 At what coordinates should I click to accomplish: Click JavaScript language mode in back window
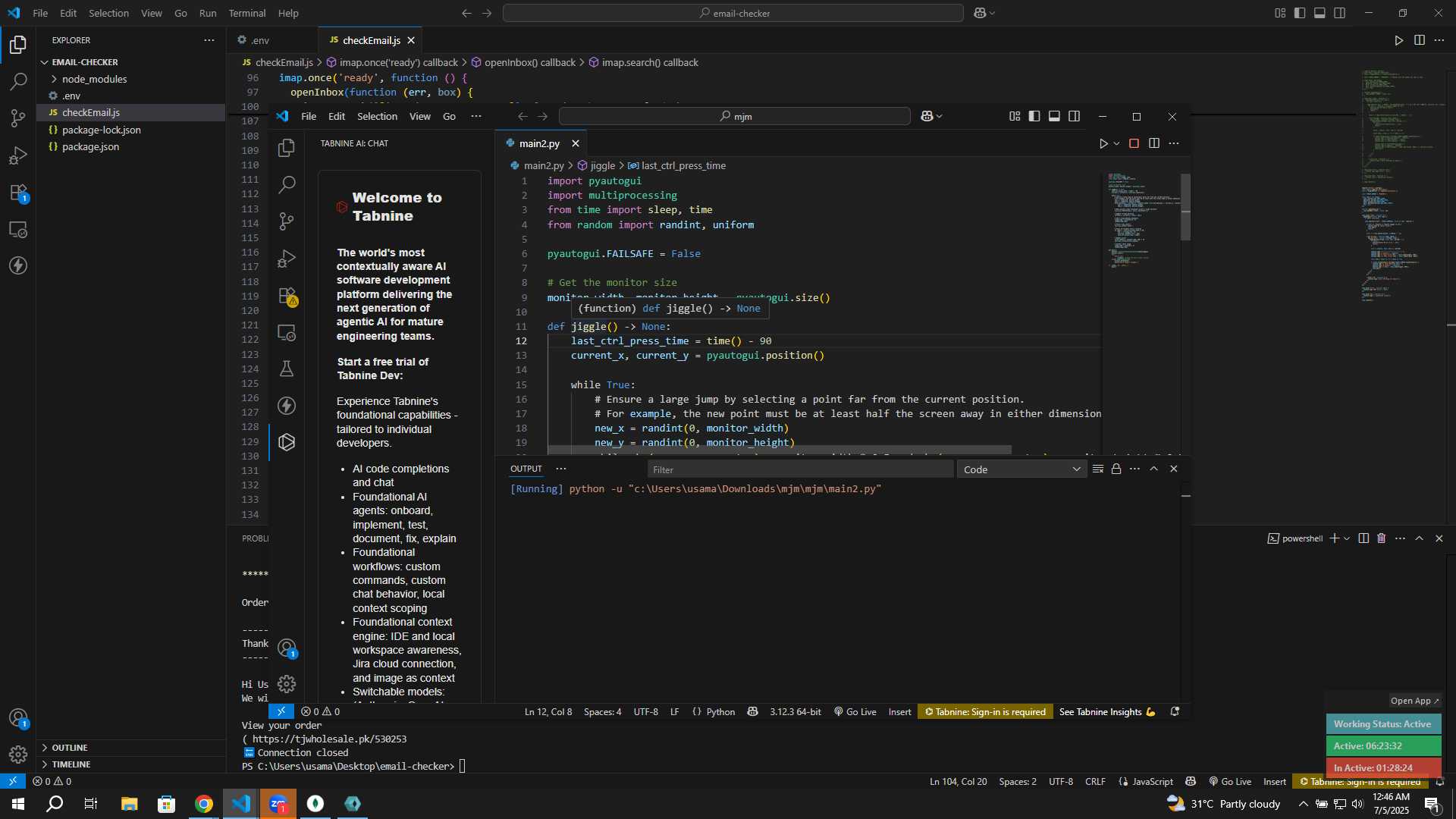click(1152, 781)
